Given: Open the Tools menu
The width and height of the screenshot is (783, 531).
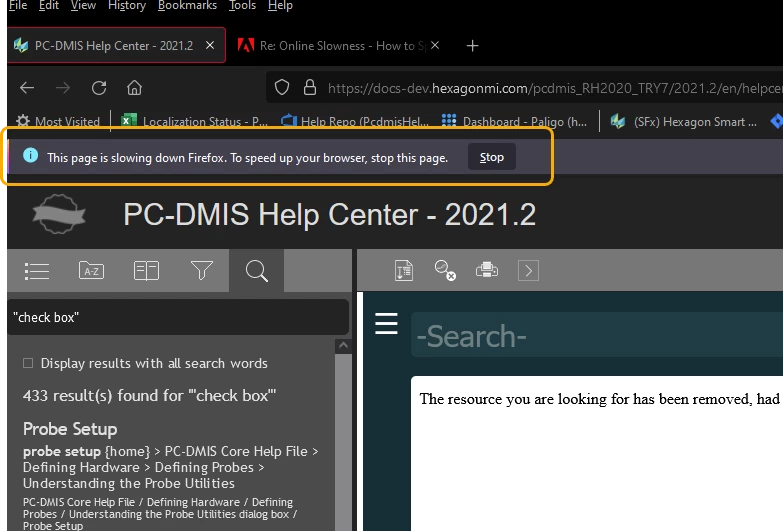Looking at the screenshot, I should [x=242, y=5].
